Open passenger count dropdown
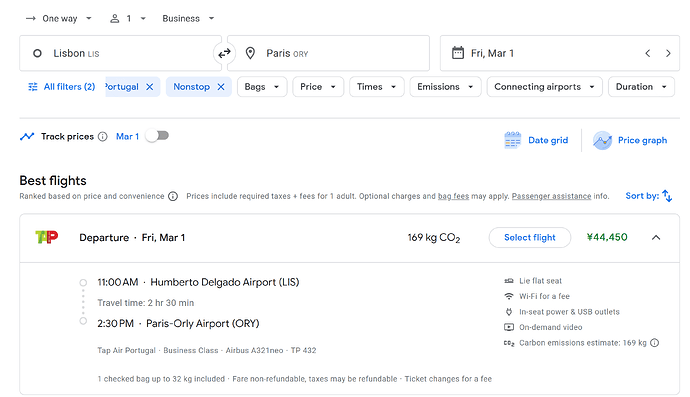 point(128,18)
